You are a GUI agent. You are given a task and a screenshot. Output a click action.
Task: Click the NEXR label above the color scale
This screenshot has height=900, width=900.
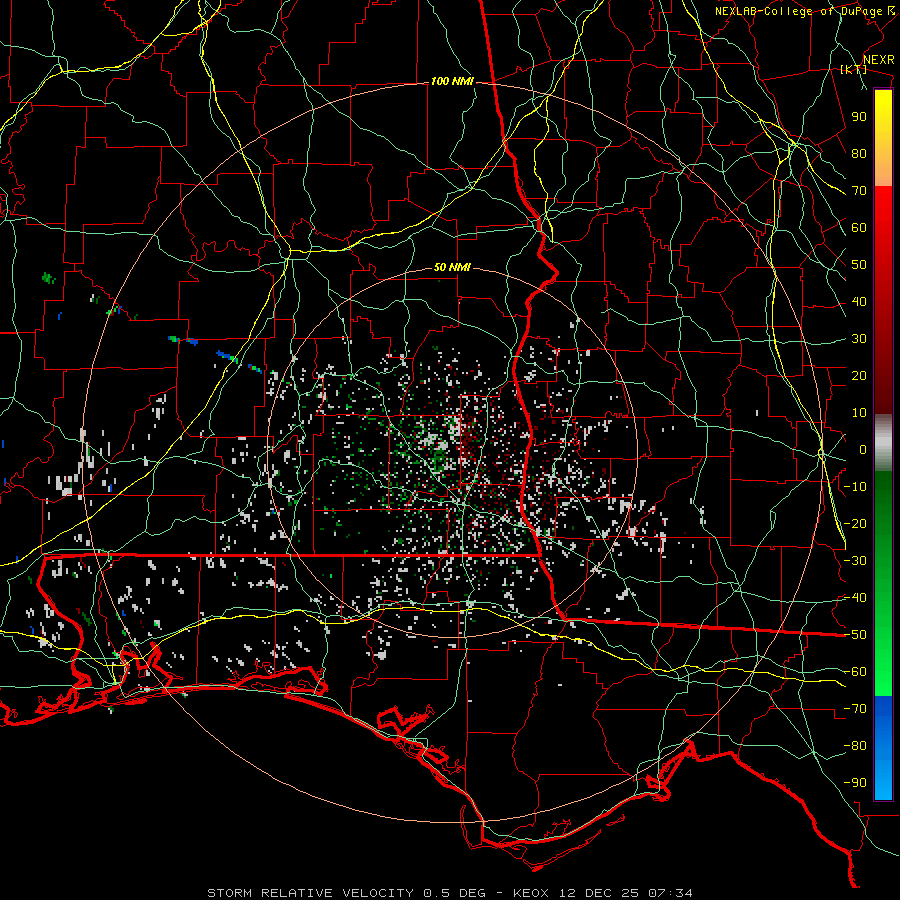[878, 60]
